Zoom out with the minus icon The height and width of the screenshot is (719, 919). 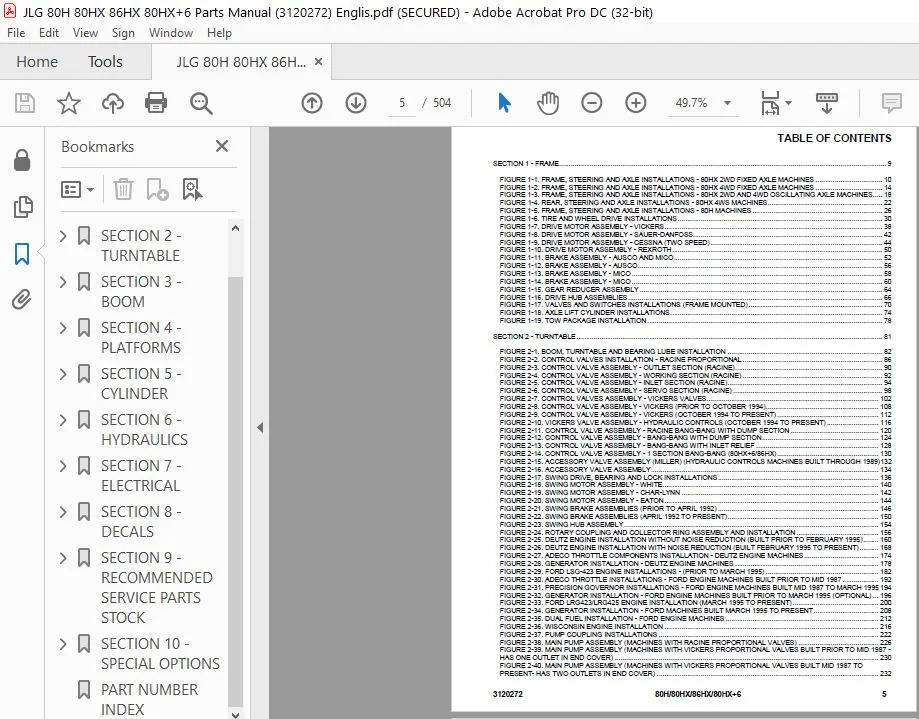pyautogui.click(x=592, y=103)
